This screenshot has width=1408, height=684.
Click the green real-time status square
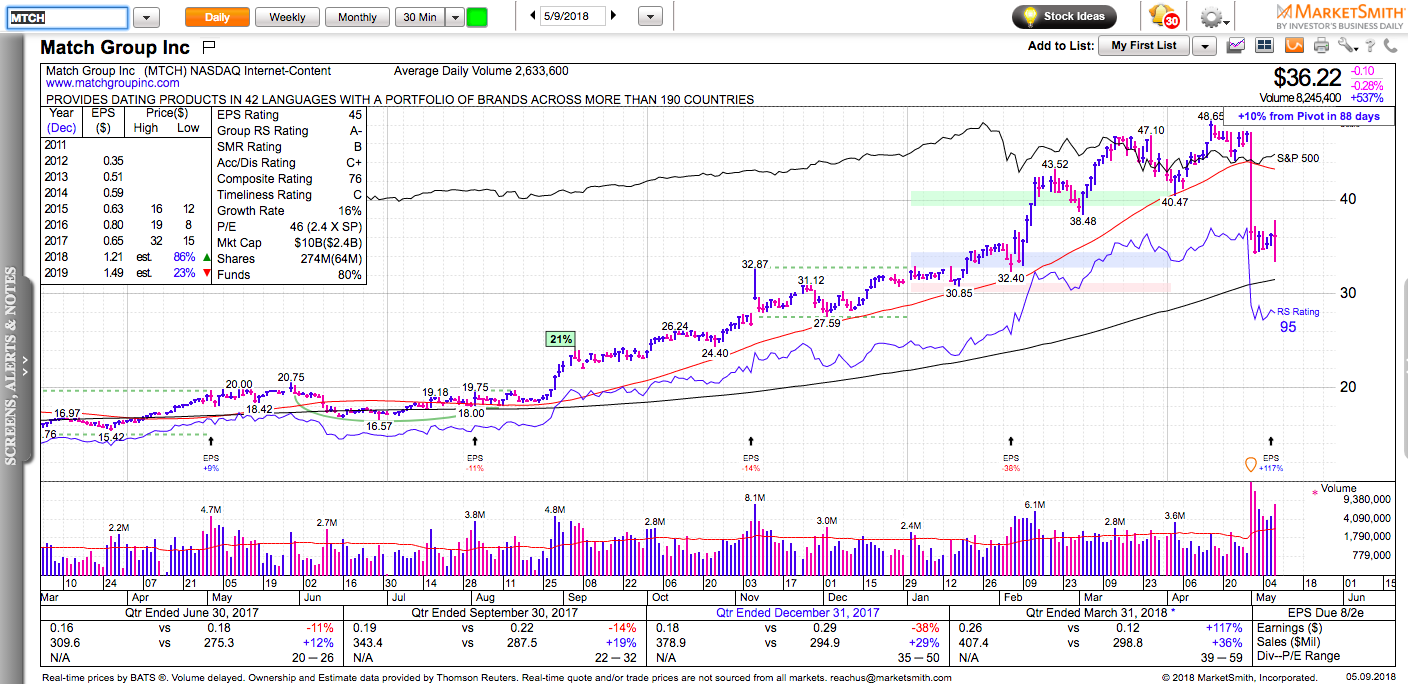(477, 17)
